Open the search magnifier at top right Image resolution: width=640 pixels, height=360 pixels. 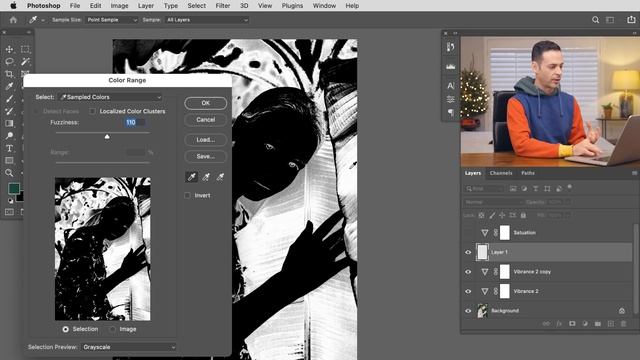pos(596,20)
